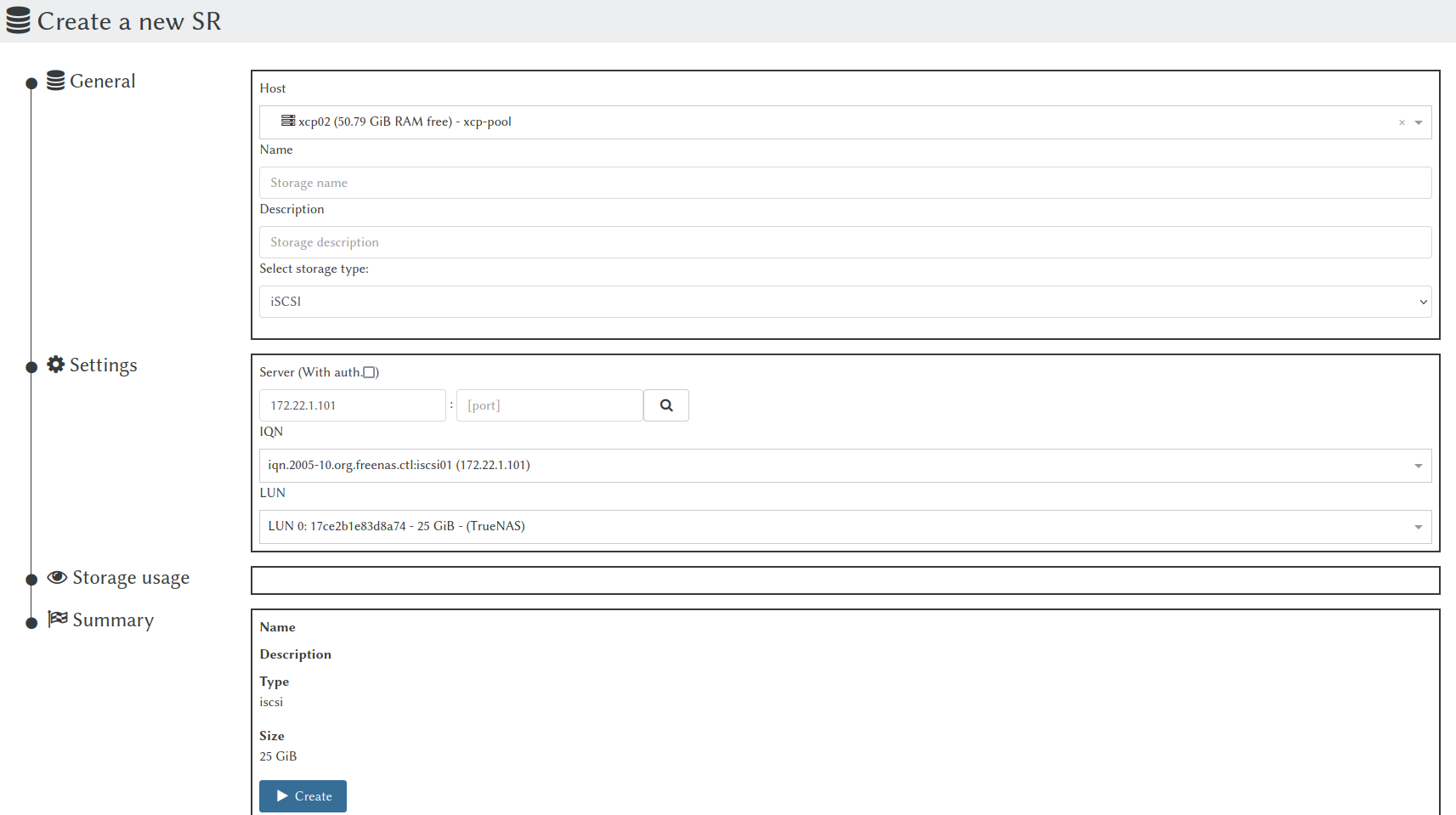The width and height of the screenshot is (1456, 815).
Task: Click the play icon inside the Create button
Action: (x=283, y=795)
